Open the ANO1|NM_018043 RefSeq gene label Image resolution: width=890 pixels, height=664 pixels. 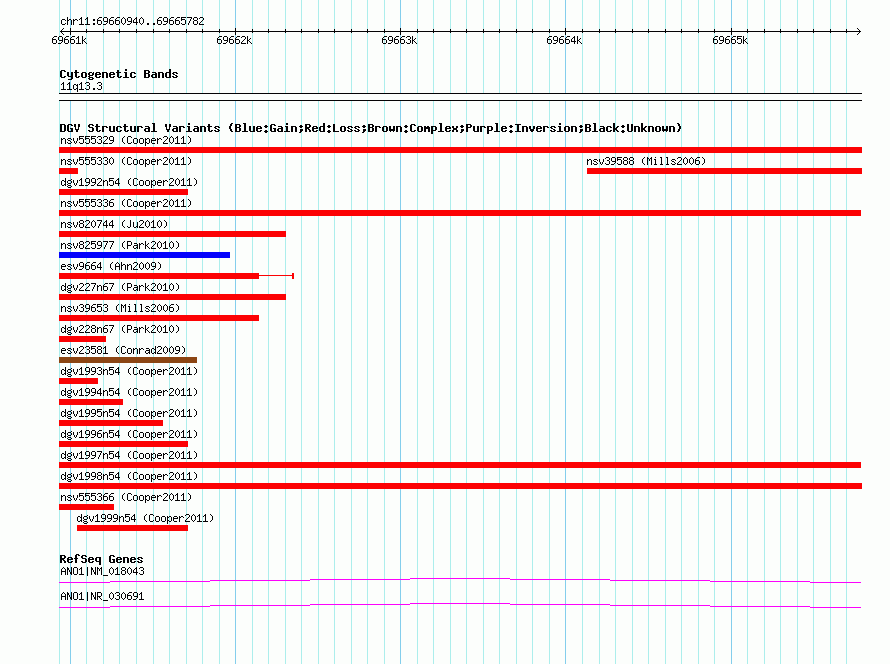(102, 571)
